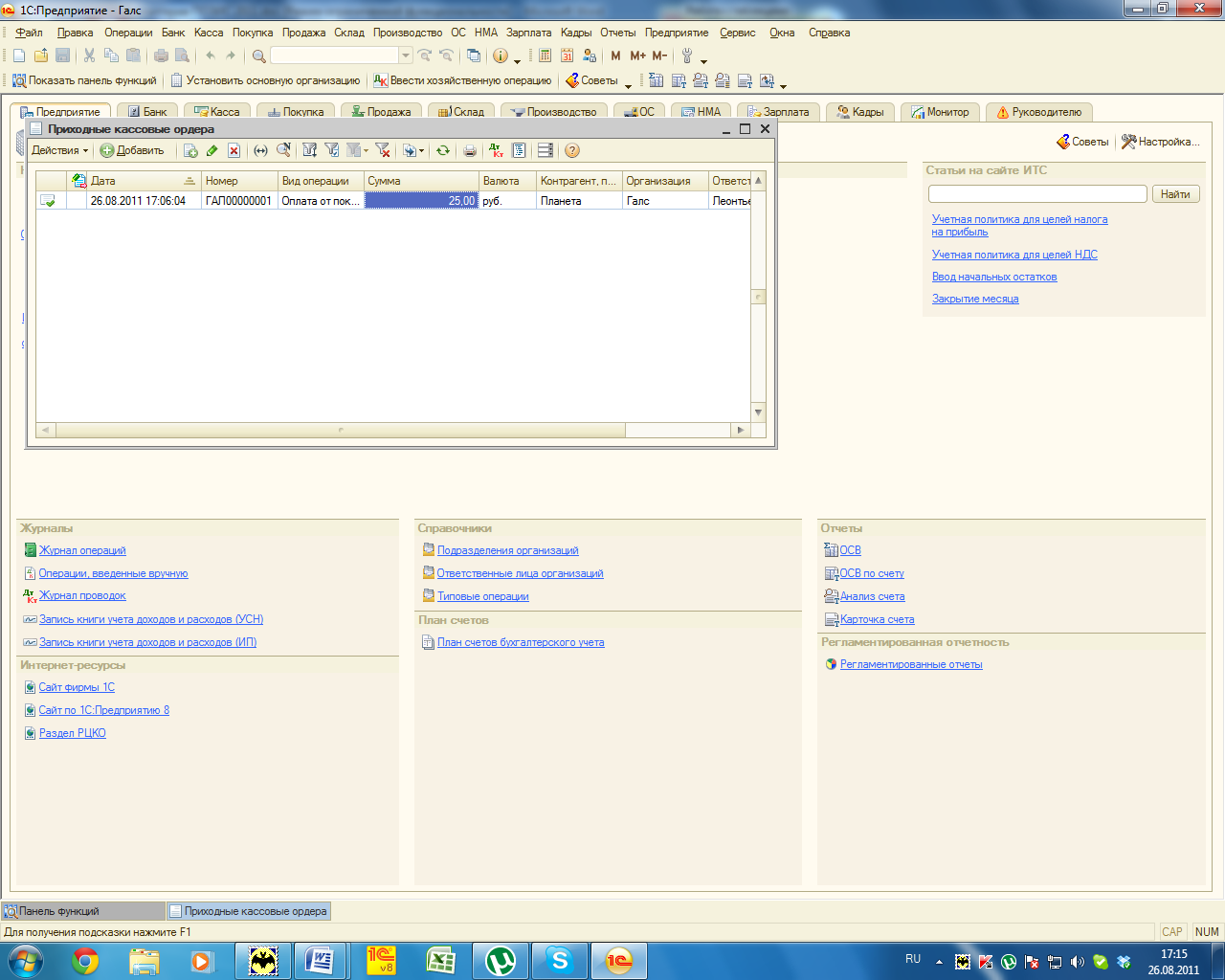Click the vertical scrollbar down arrow of order list
The height and width of the screenshot is (980, 1225).
(759, 412)
